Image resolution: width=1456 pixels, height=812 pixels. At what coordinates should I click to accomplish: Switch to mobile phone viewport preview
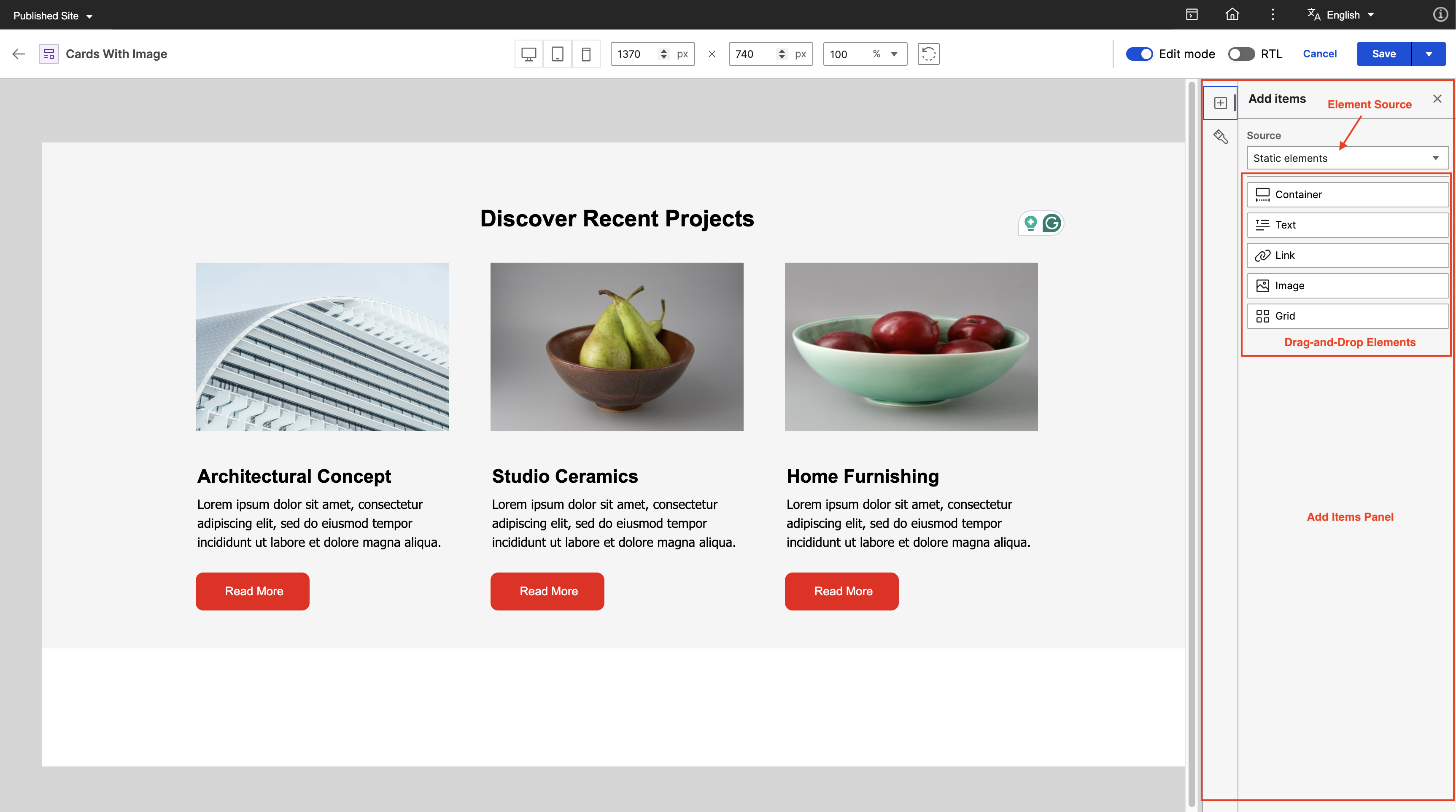pyautogui.click(x=586, y=54)
